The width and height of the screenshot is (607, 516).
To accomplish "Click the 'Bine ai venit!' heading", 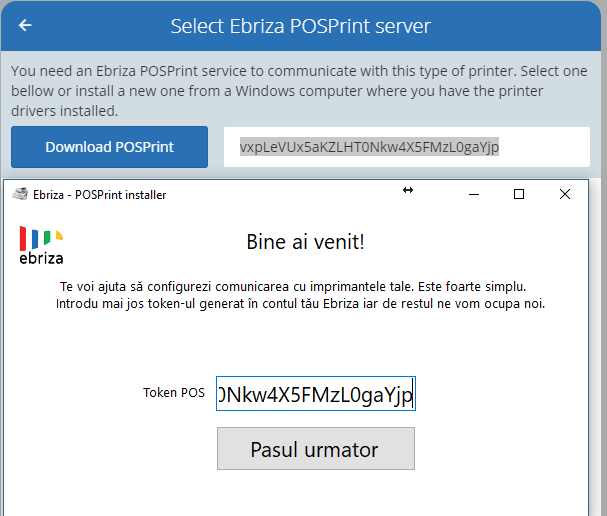I will (305, 242).
